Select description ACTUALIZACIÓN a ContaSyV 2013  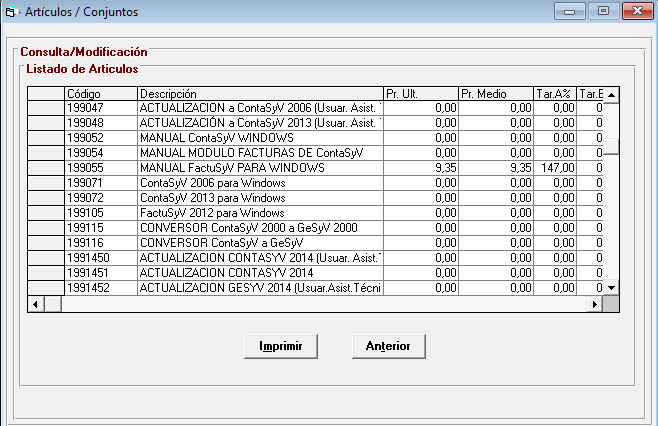tap(260, 123)
